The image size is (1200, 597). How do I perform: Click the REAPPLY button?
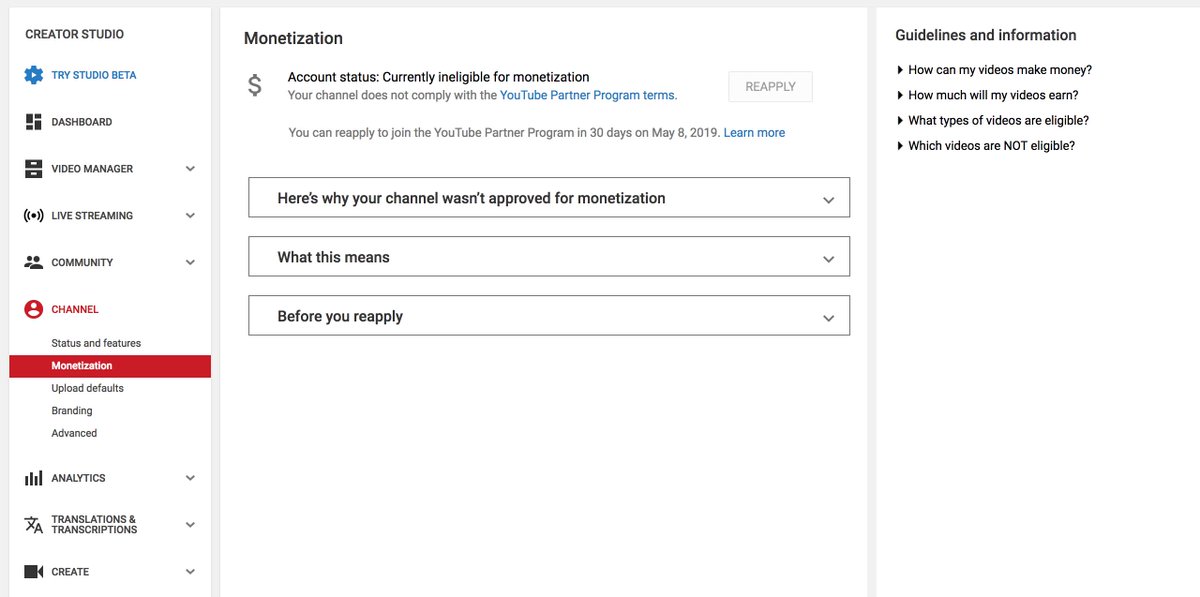pyautogui.click(x=770, y=87)
